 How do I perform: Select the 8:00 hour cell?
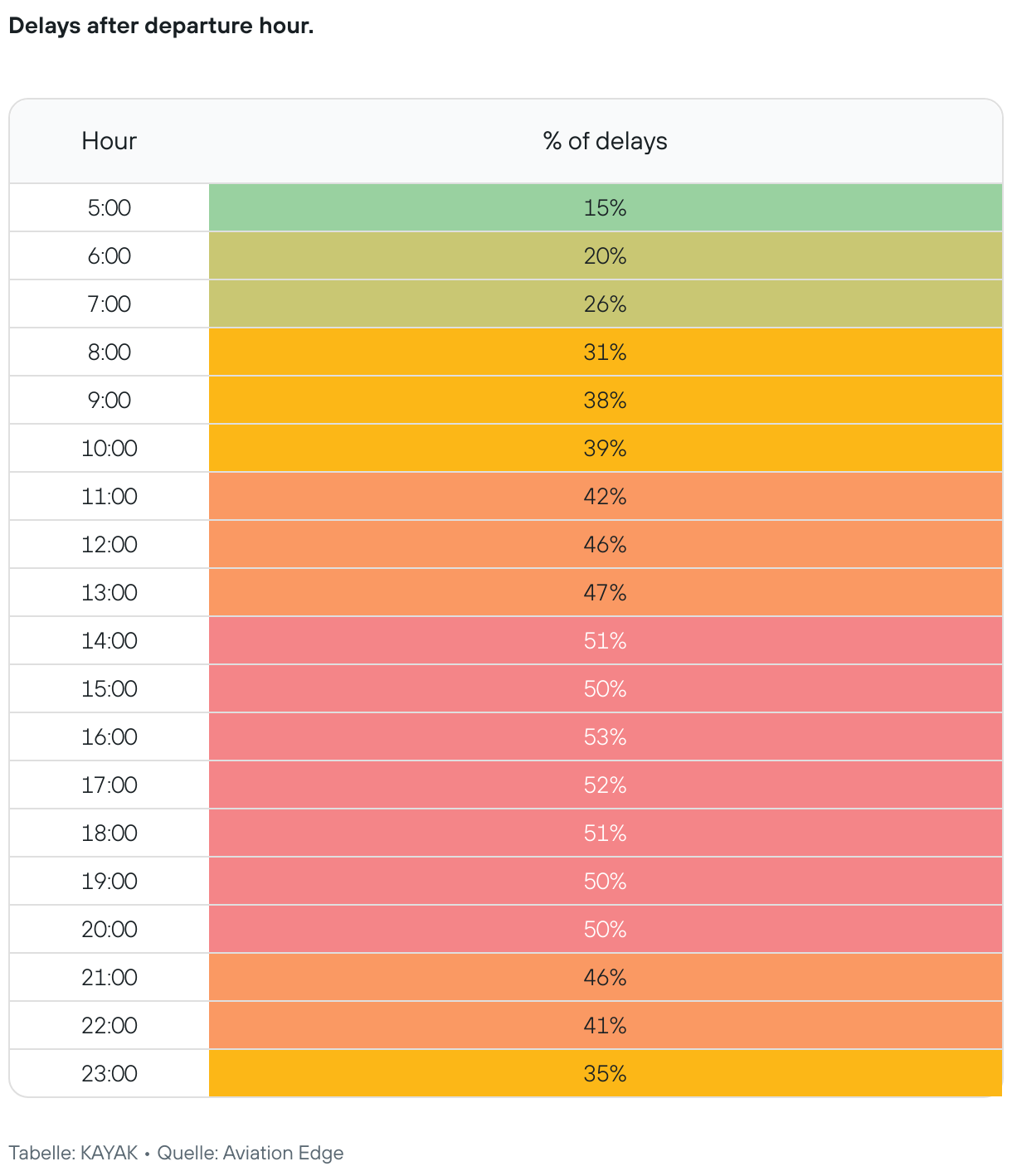tap(109, 352)
